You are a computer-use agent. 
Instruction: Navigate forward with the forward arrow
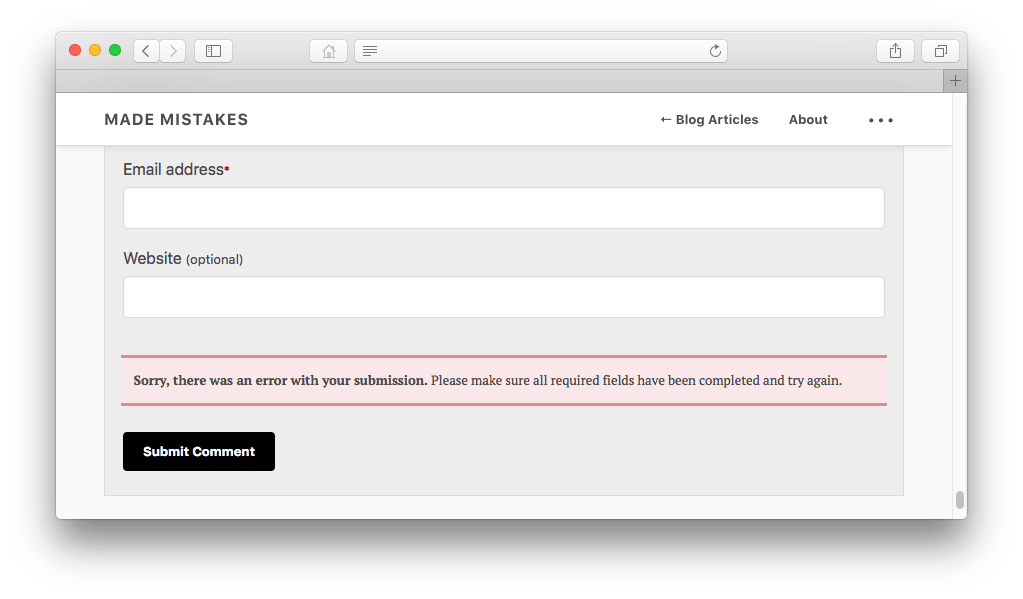pyautogui.click(x=171, y=50)
